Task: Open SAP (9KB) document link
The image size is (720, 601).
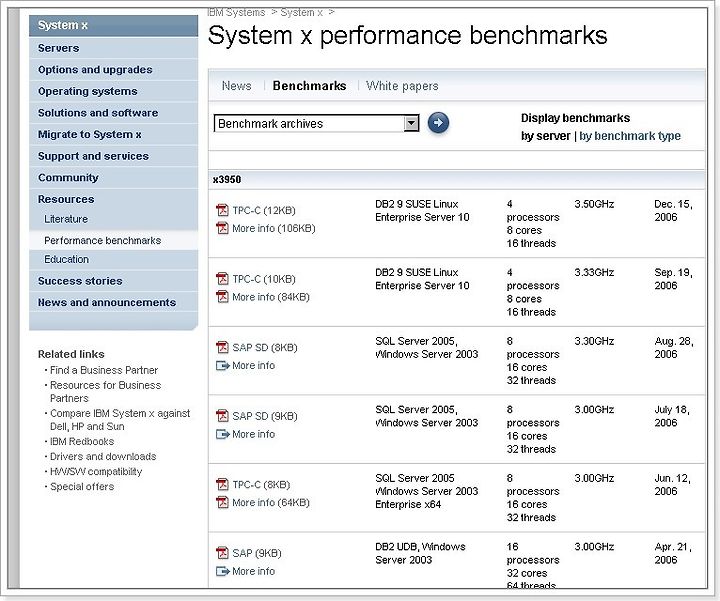Action: pos(257,553)
